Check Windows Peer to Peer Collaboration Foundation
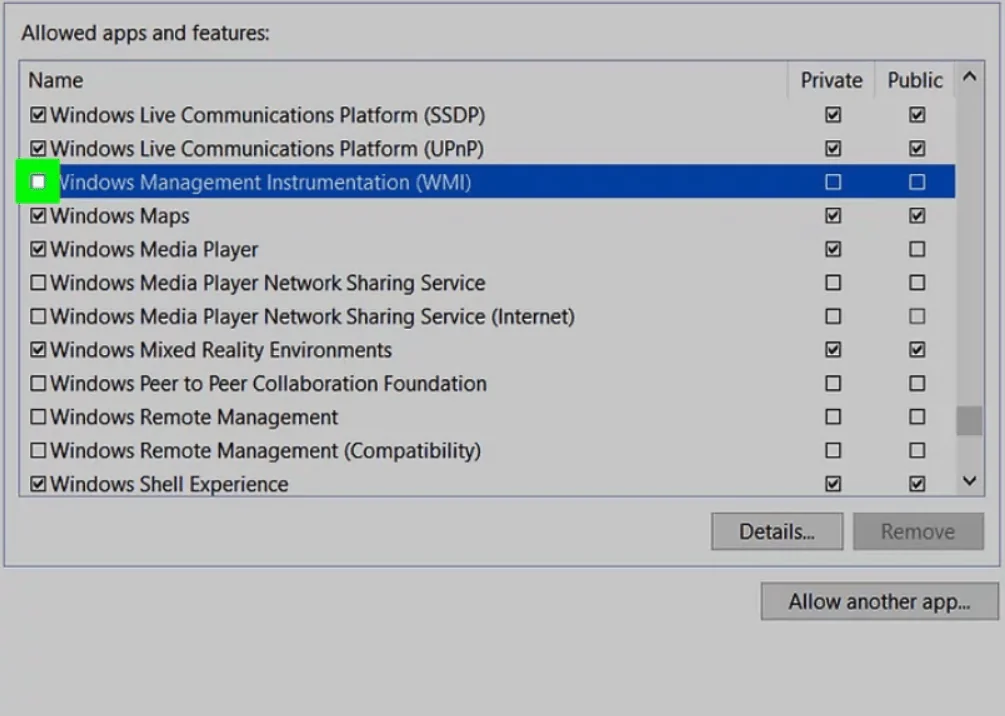Screen dimensions: 1005x716 tap(37, 383)
